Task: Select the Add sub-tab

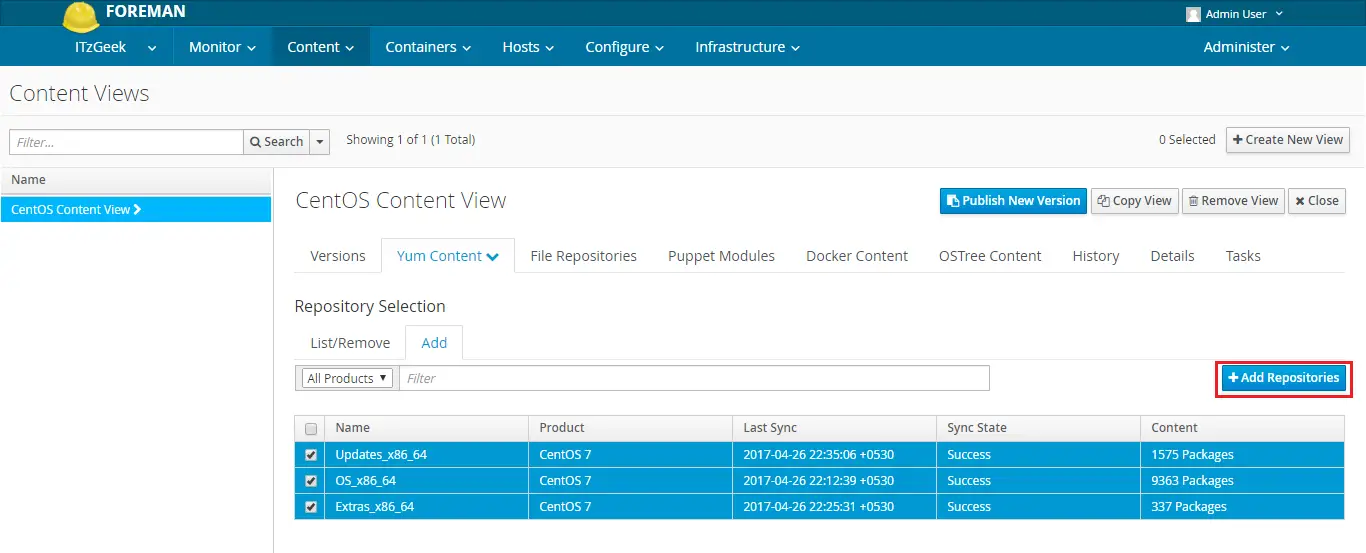Action: [x=434, y=343]
